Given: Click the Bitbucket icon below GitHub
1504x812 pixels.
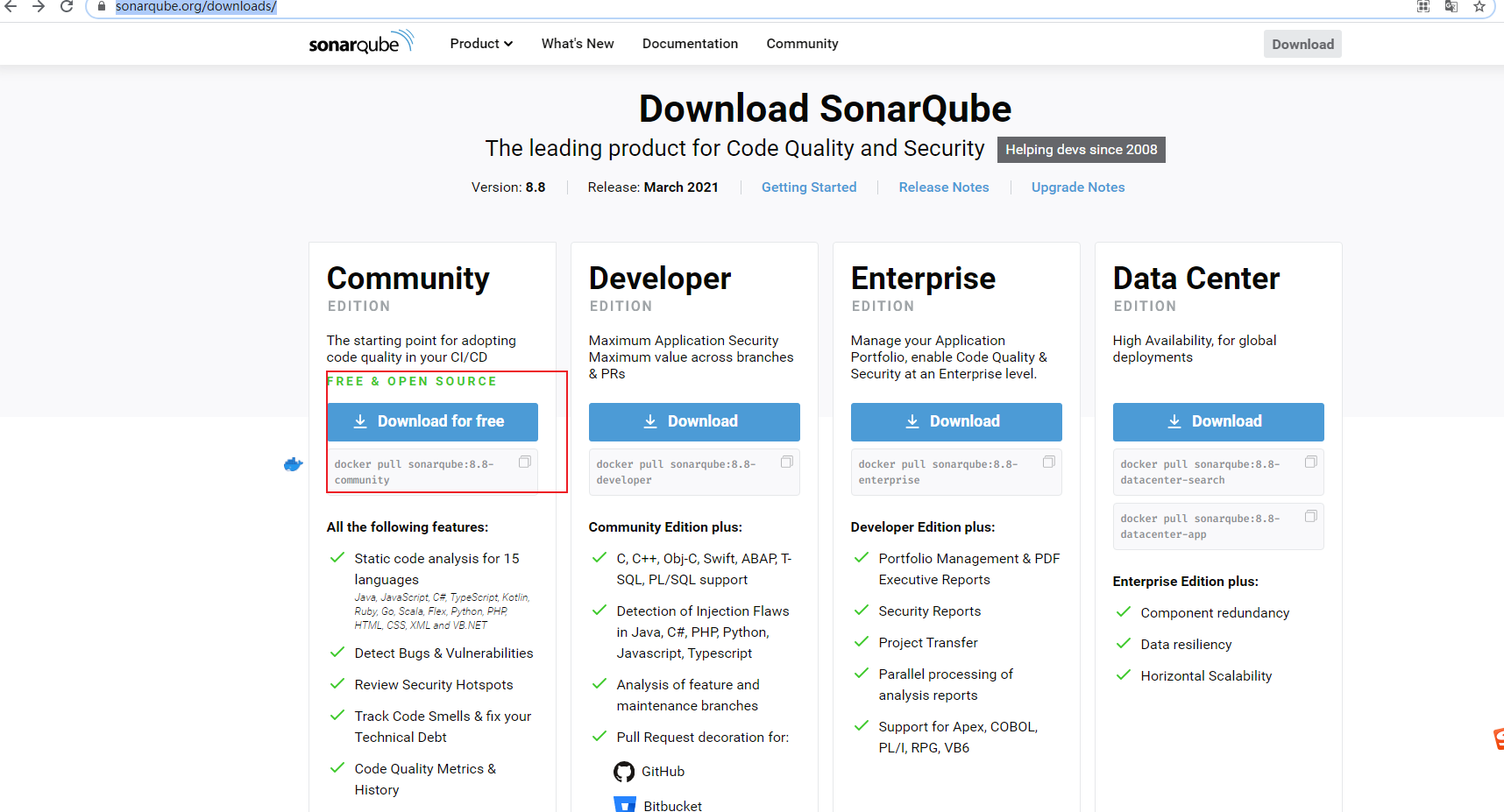Looking at the screenshot, I should pos(624,802).
